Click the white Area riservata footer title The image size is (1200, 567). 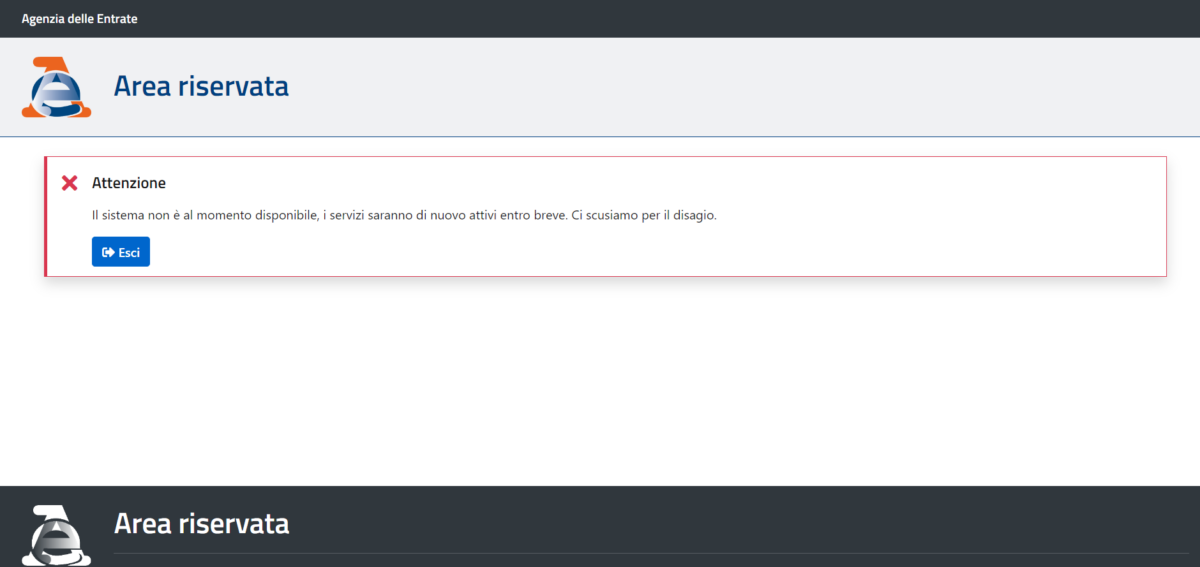point(201,523)
